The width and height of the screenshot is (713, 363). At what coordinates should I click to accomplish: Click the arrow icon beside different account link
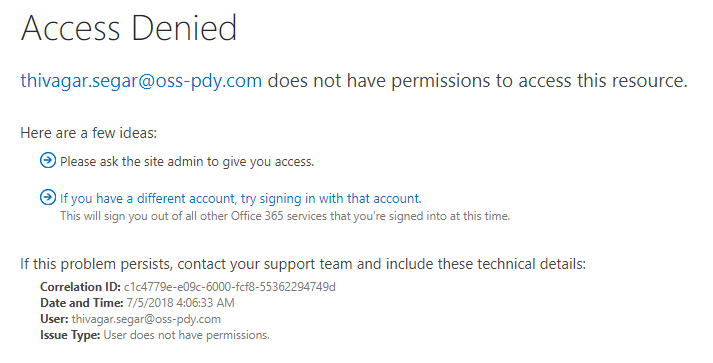[48, 197]
